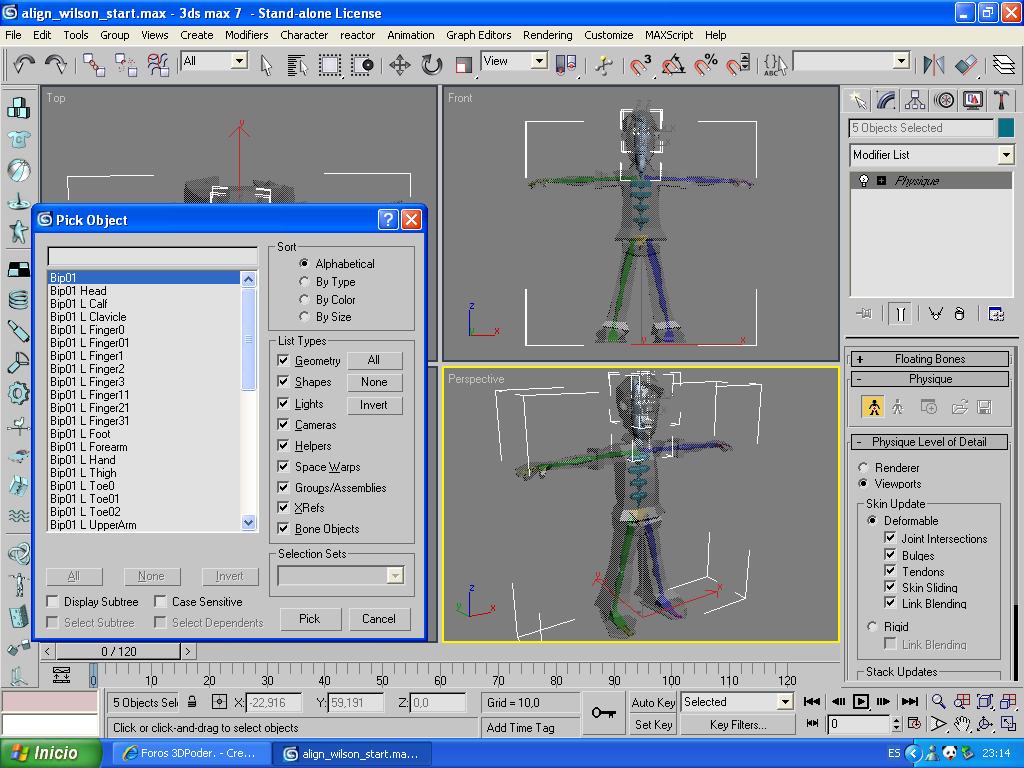Select the Alphabetical sort radio button
The image size is (1024, 768).
[304, 263]
